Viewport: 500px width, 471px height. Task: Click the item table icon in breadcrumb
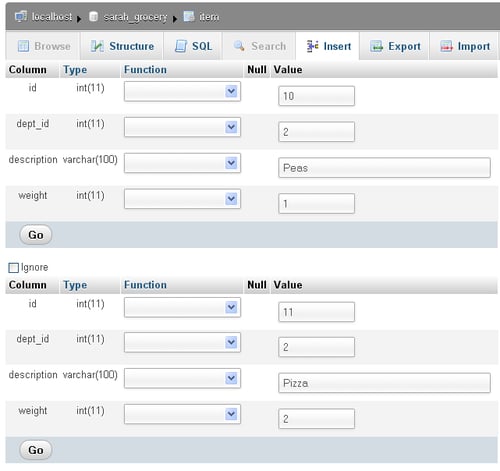(189, 16)
